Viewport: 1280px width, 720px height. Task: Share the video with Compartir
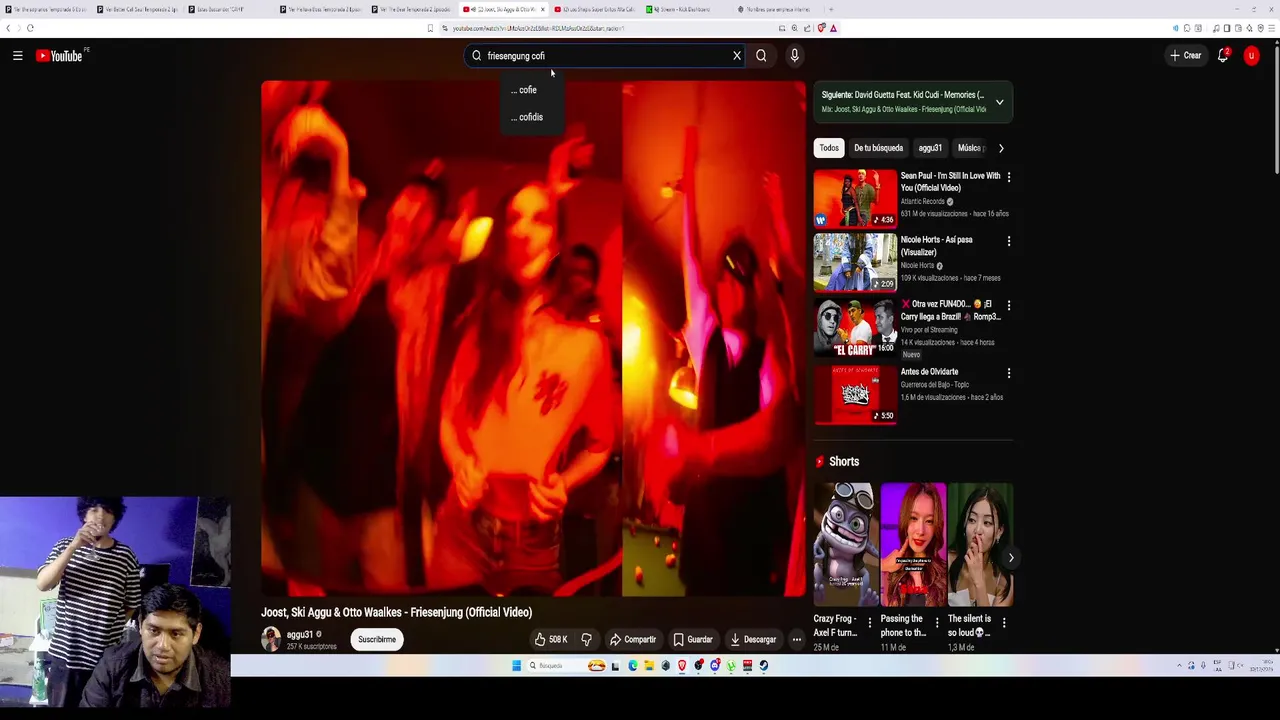633,640
